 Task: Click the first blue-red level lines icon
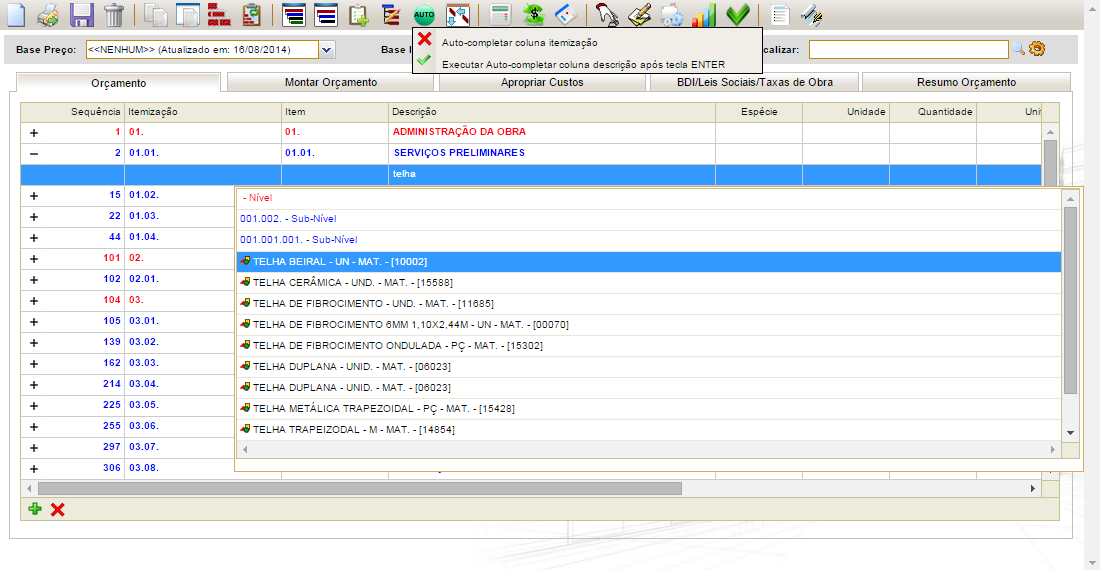pyautogui.click(x=293, y=15)
